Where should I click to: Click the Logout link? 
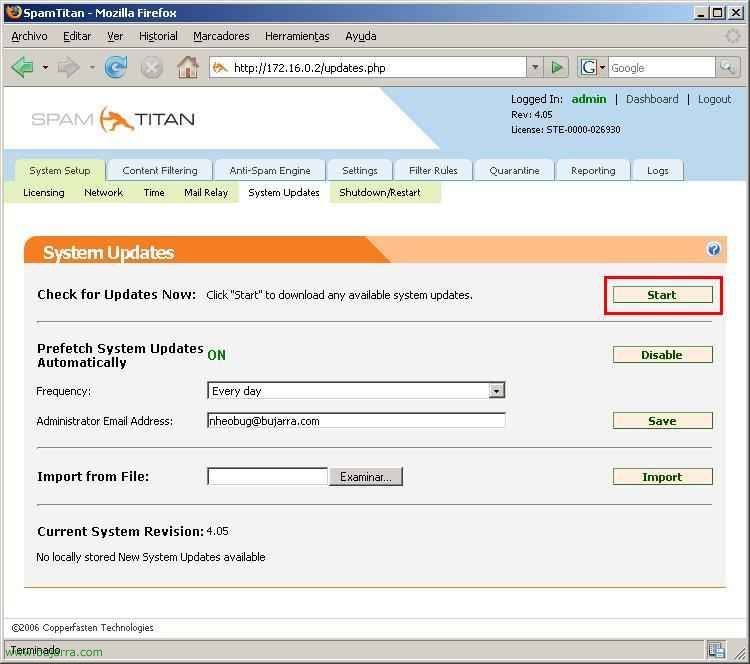click(714, 99)
